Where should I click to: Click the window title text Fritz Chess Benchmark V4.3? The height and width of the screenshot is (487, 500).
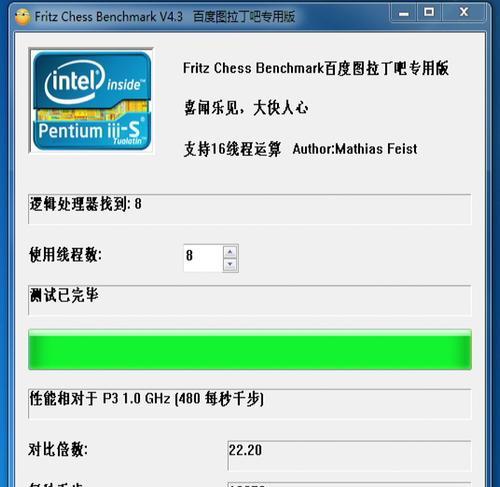[109, 17]
